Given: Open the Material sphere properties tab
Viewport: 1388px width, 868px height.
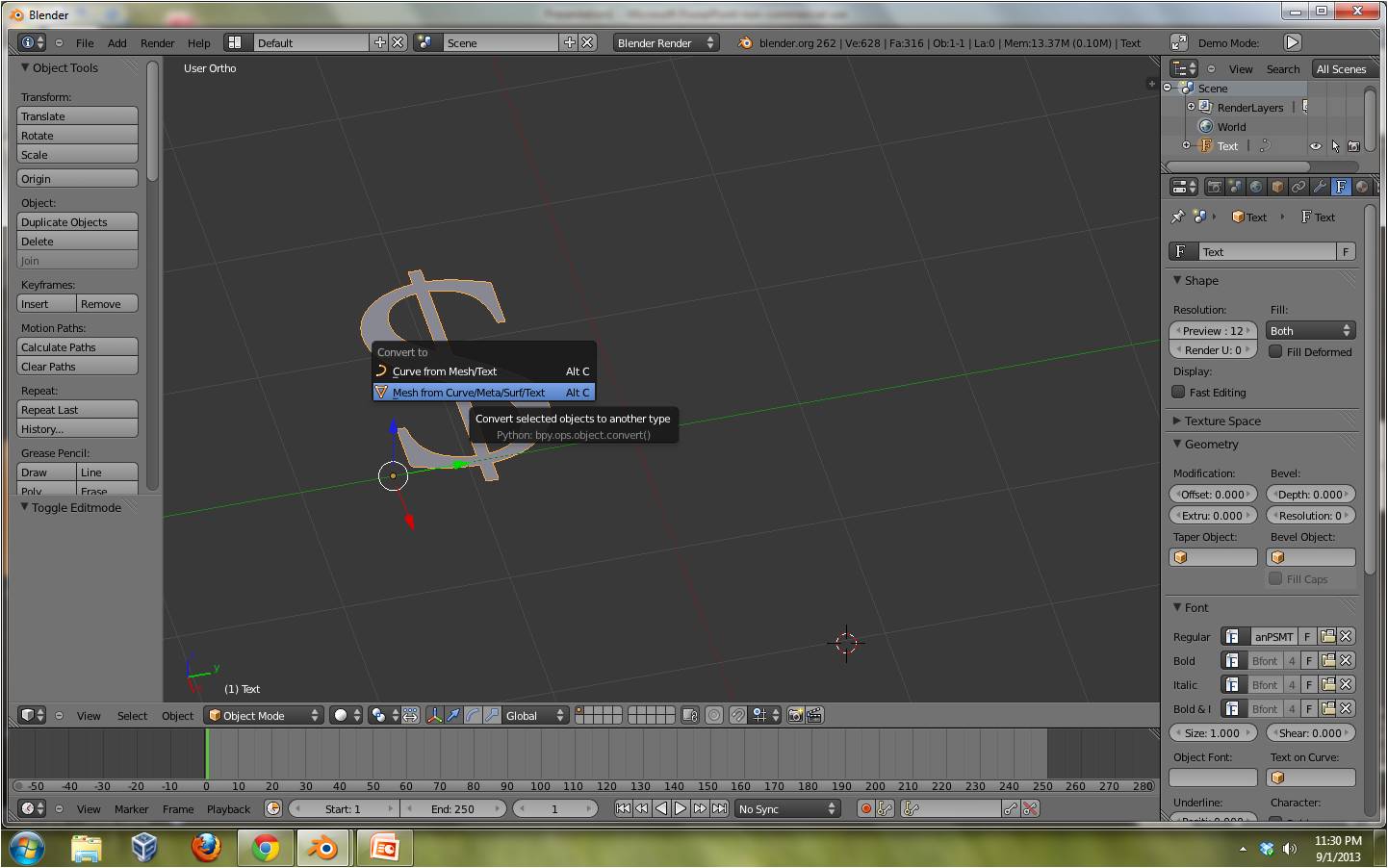Looking at the screenshot, I should tap(1362, 187).
